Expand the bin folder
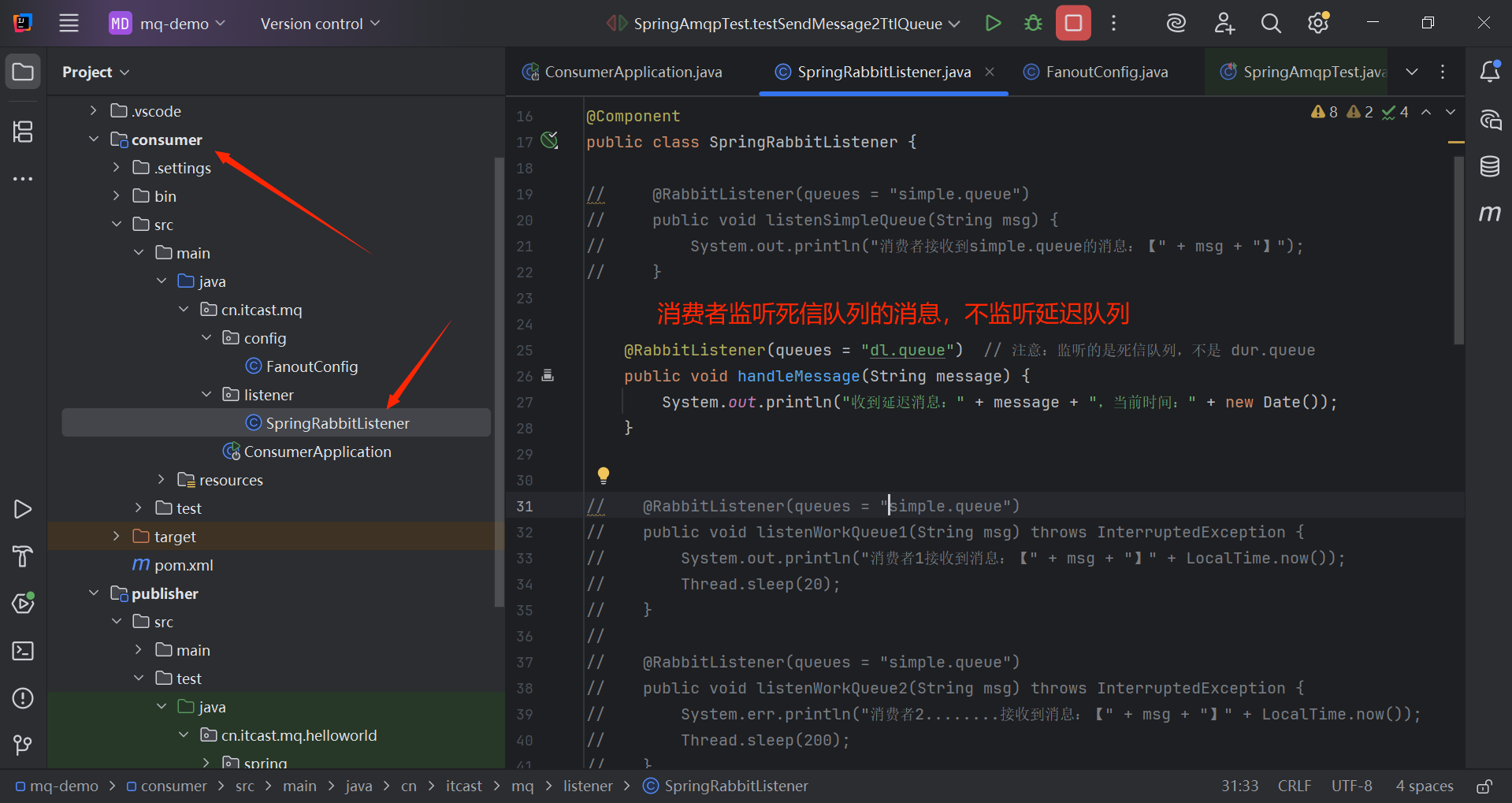The height and width of the screenshot is (803, 1512). tap(117, 196)
